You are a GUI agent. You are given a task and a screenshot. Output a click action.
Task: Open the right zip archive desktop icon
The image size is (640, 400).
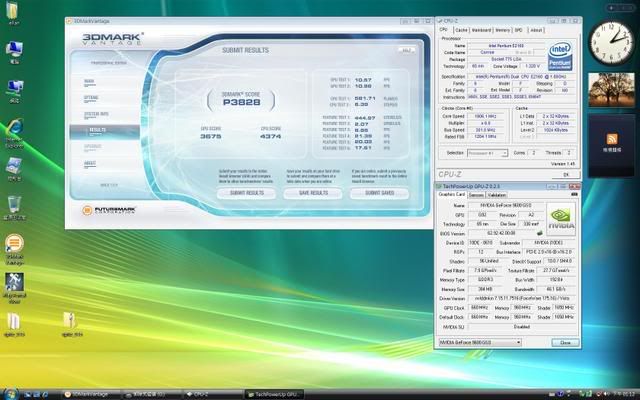[x=70, y=321]
